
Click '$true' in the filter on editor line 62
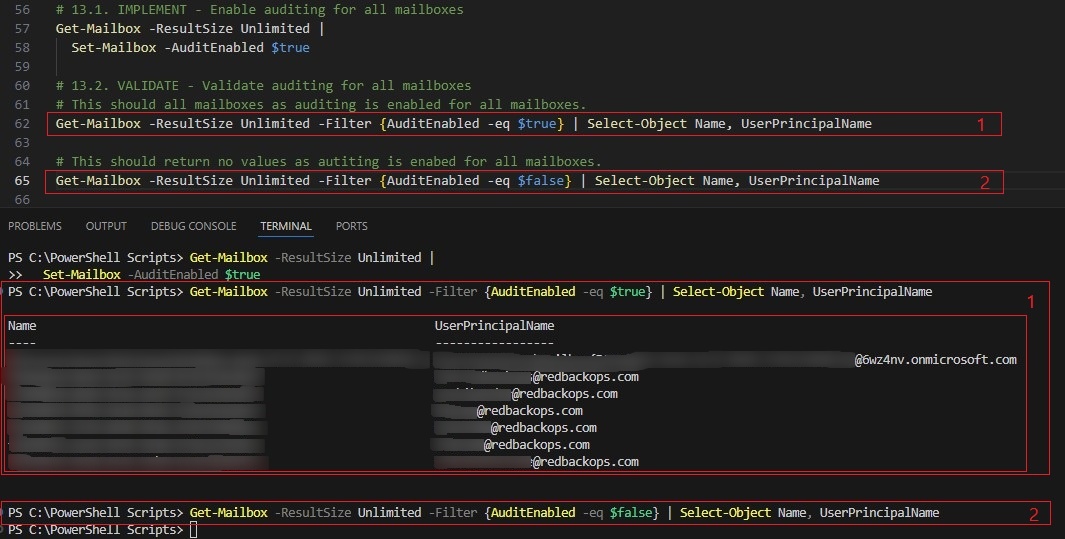pos(537,124)
